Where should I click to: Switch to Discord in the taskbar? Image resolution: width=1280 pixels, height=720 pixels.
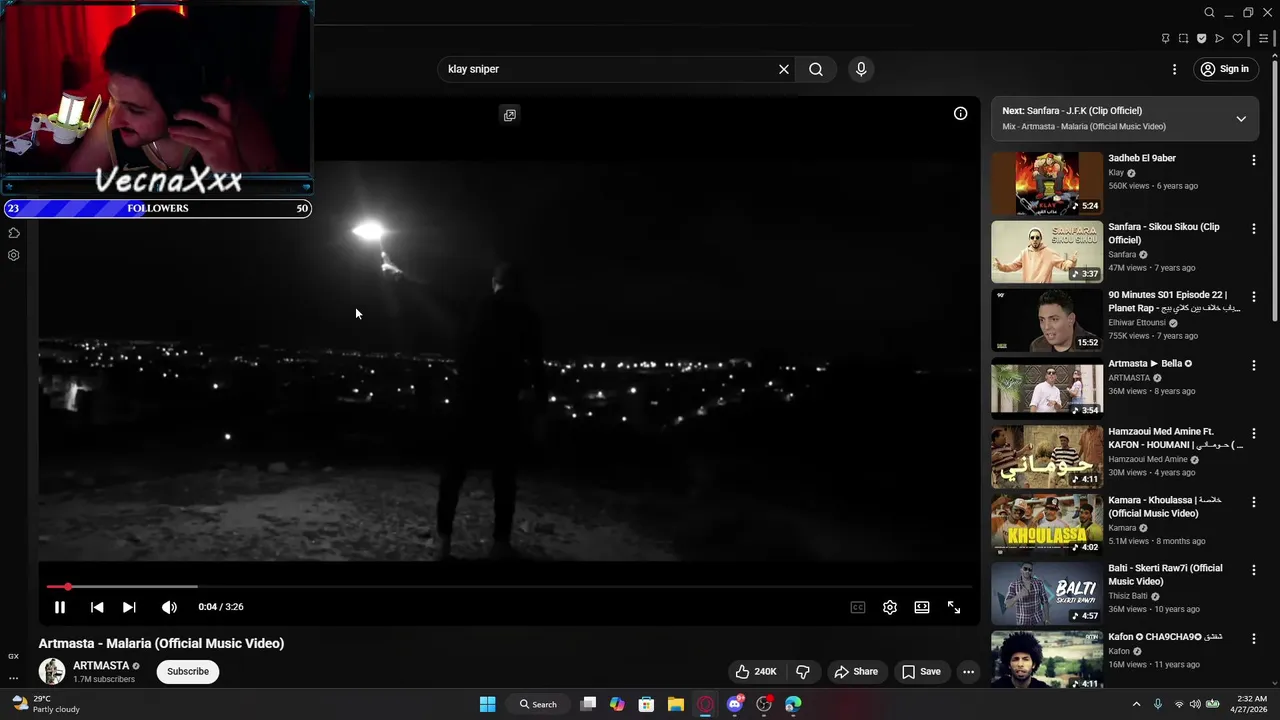735,704
